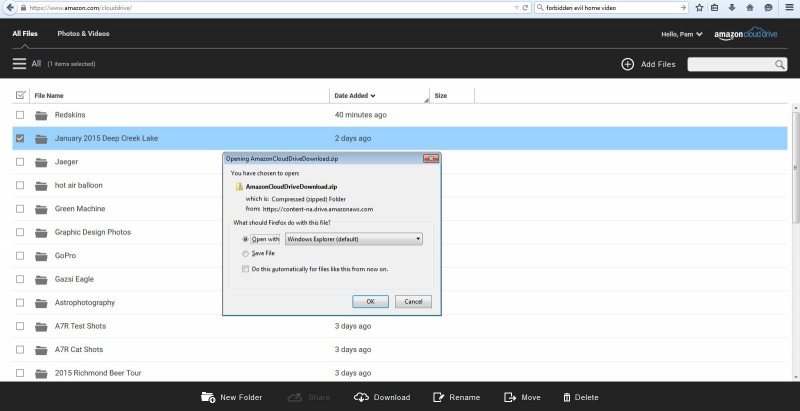Click the magnifier icon in Cloud Drive search

(x=780, y=64)
